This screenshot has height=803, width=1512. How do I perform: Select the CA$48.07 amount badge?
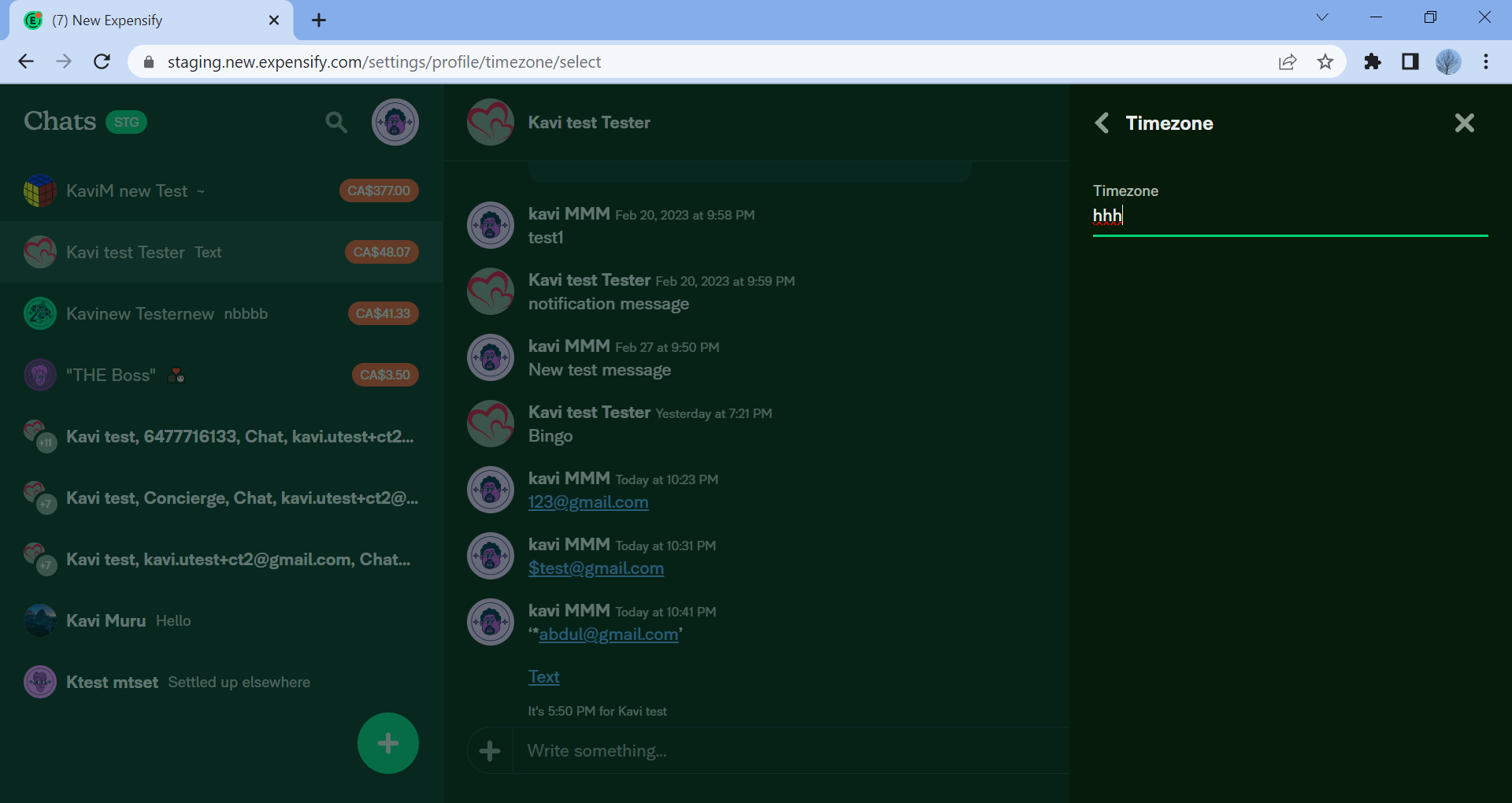click(x=381, y=252)
